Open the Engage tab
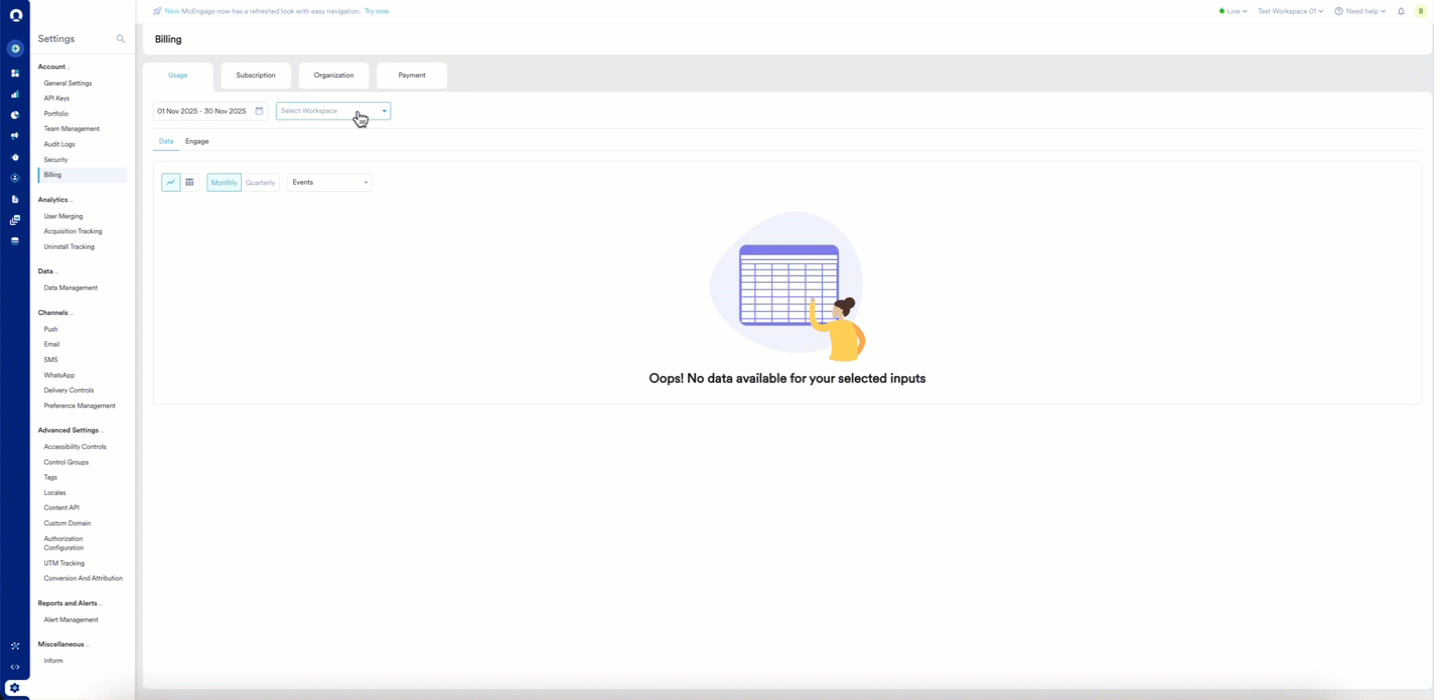Image resolution: width=1434 pixels, height=700 pixels. click(197, 141)
